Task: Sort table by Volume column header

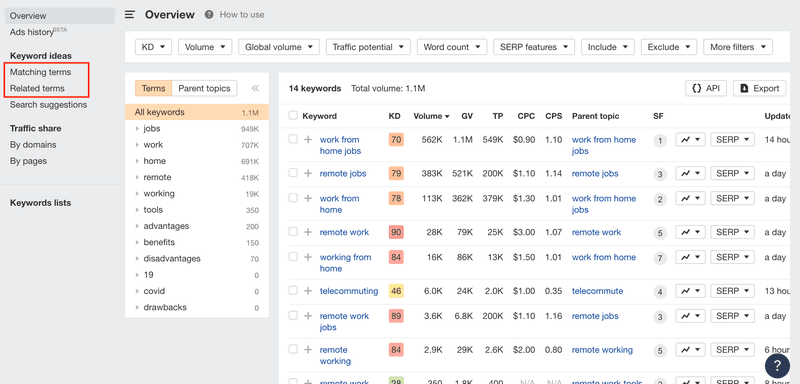Action: [x=431, y=116]
